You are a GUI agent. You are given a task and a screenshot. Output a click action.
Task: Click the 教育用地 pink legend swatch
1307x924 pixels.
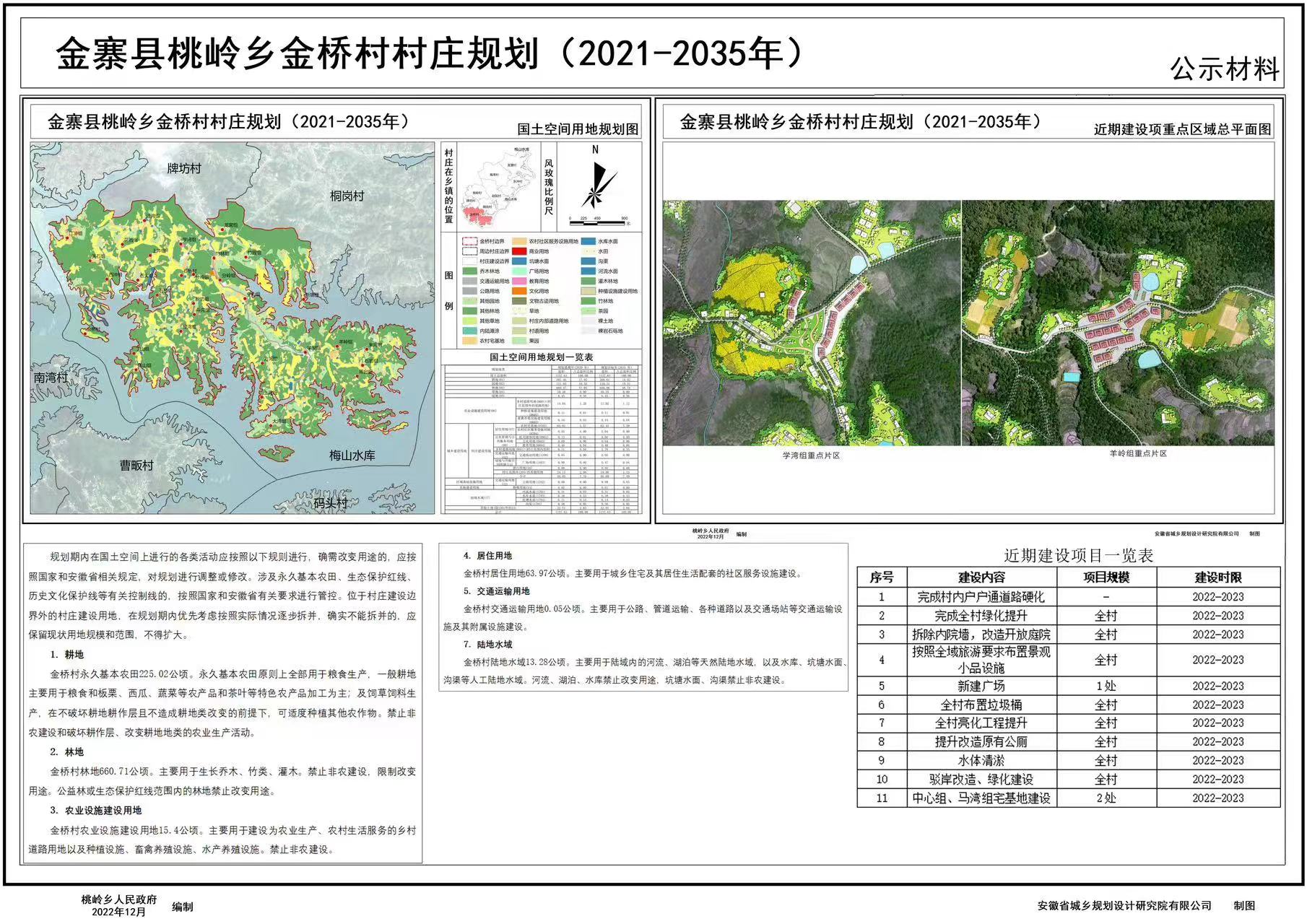(x=519, y=281)
